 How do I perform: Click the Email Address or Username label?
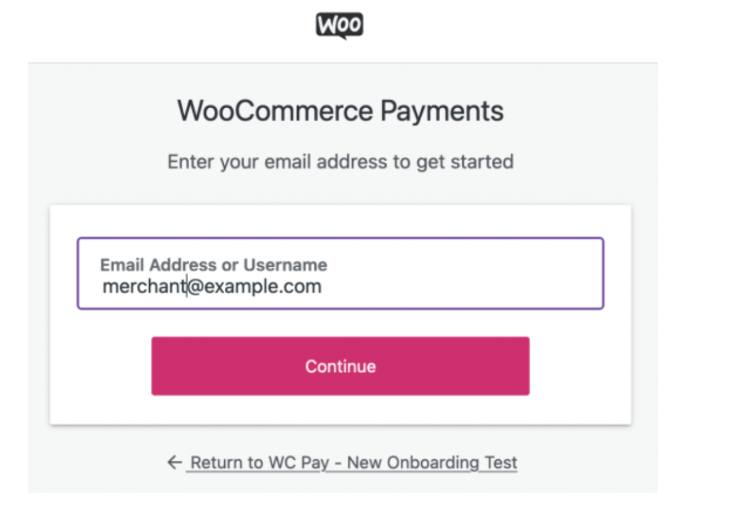pyautogui.click(x=214, y=265)
